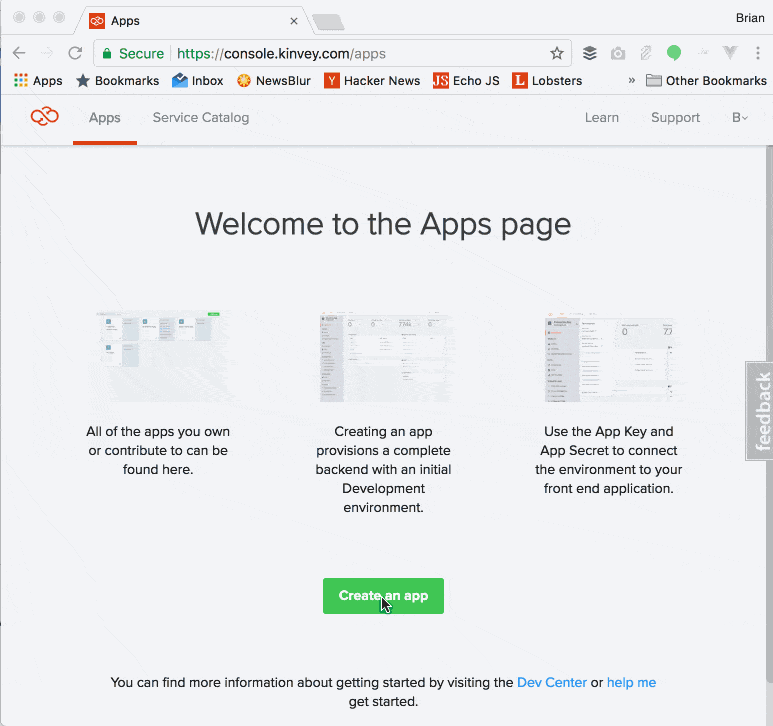The height and width of the screenshot is (726, 773).
Task: Open the Echo JS bookmark
Action: pos(466,80)
